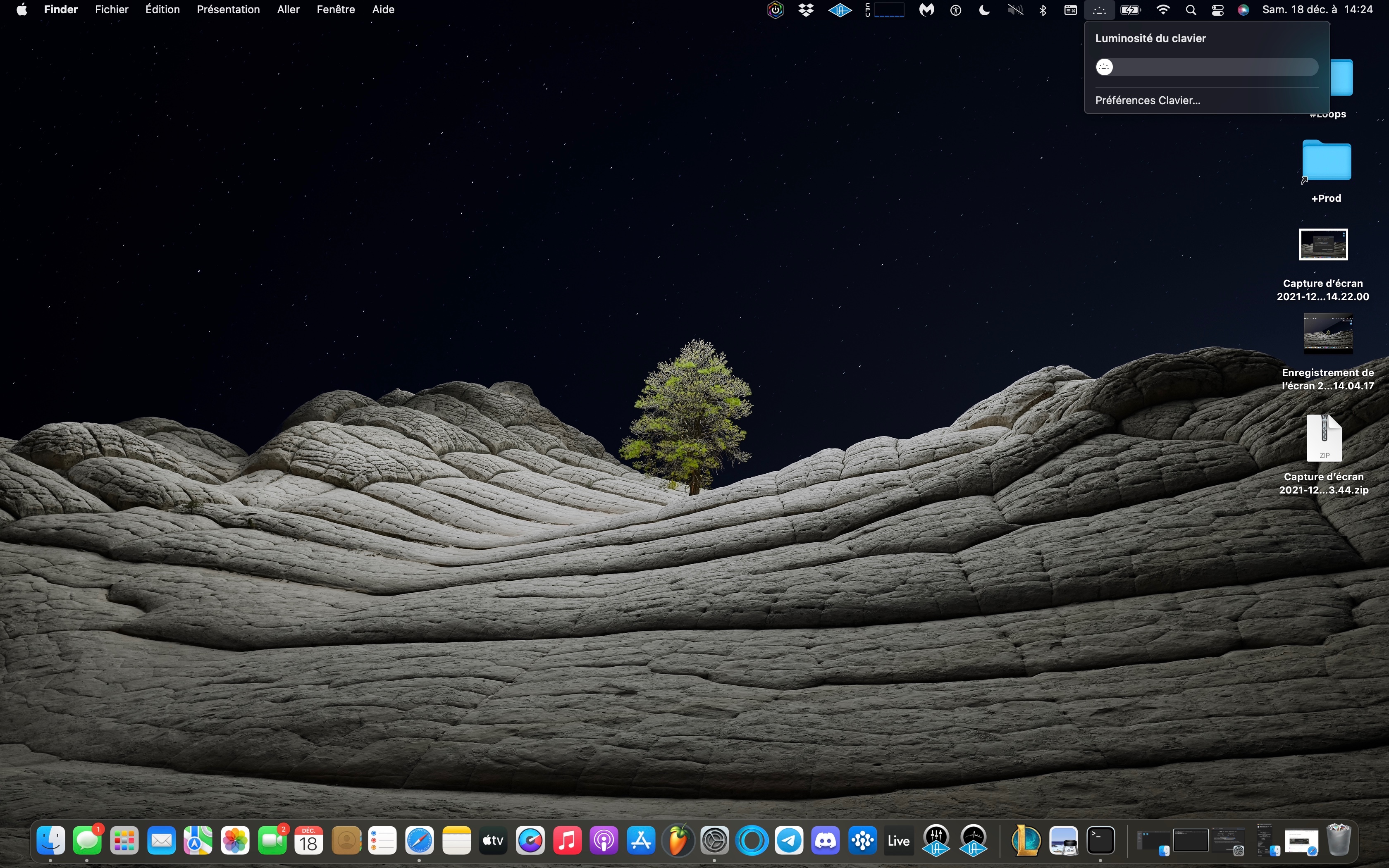Toggle Bluetooth from the menu bar
This screenshot has width=1389, height=868.
click(1043, 10)
